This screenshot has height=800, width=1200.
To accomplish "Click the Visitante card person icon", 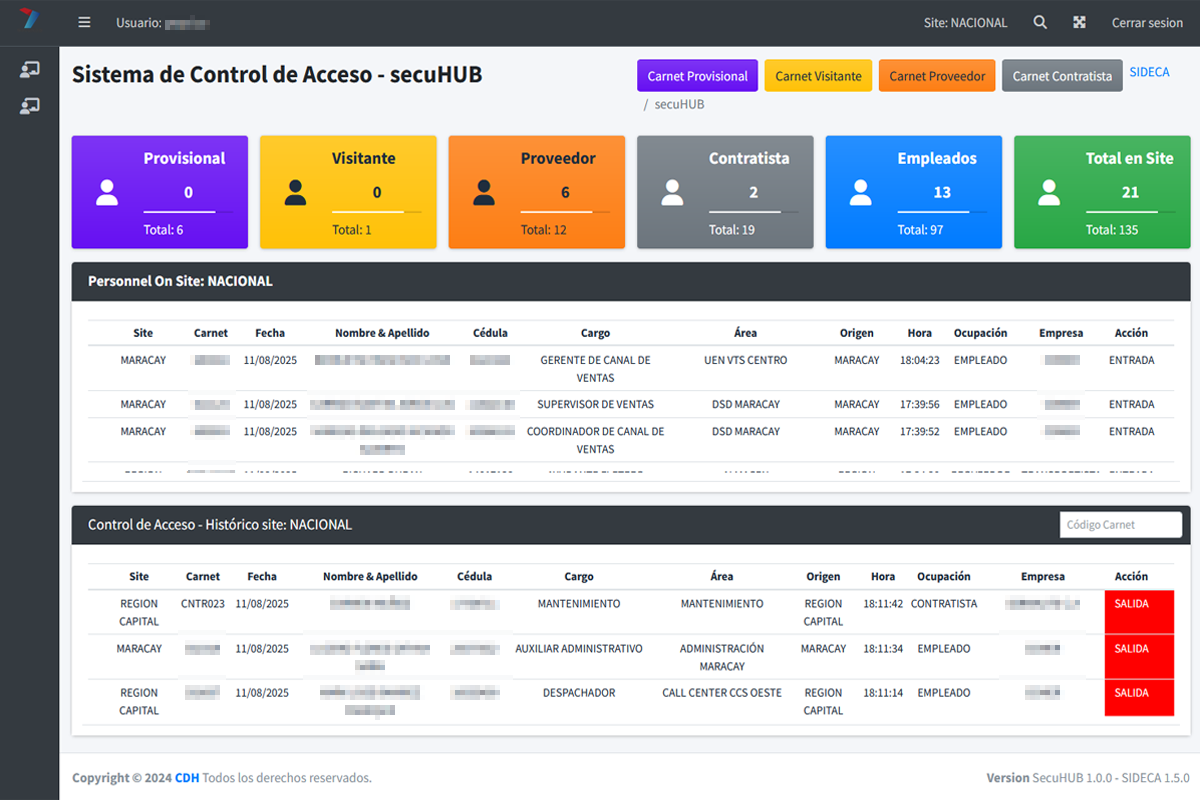I will pos(295,192).
